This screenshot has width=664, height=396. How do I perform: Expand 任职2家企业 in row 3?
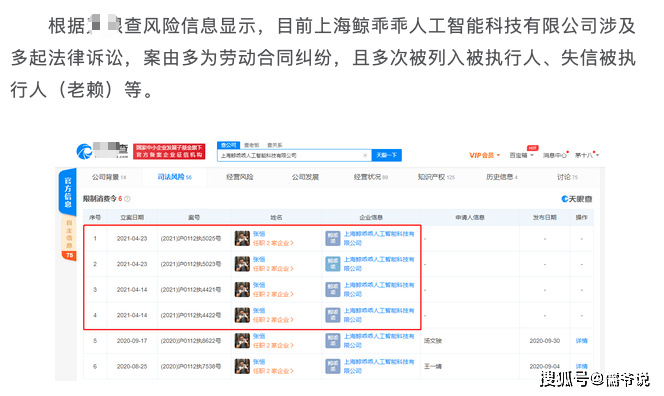[x=273, y=294]
